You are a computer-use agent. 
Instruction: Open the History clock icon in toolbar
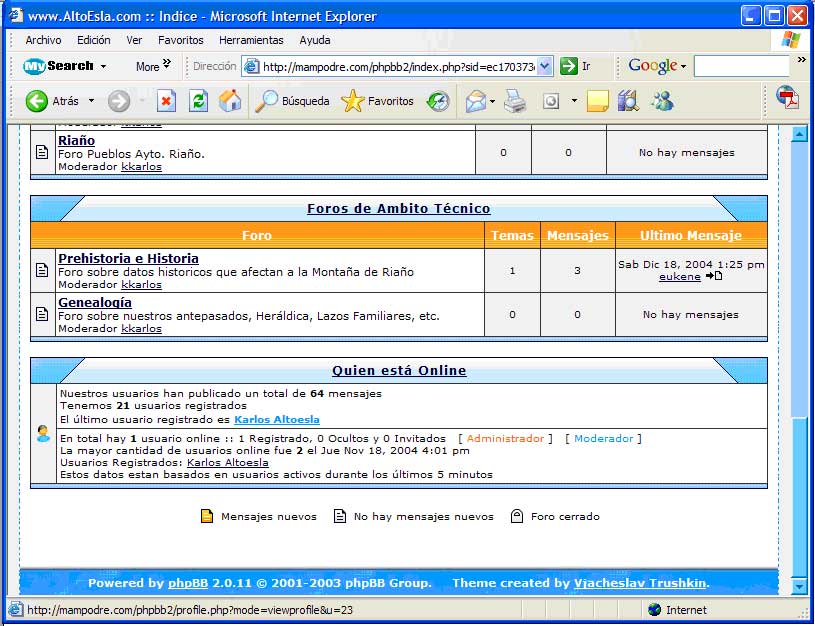click(x=438, y=101)
